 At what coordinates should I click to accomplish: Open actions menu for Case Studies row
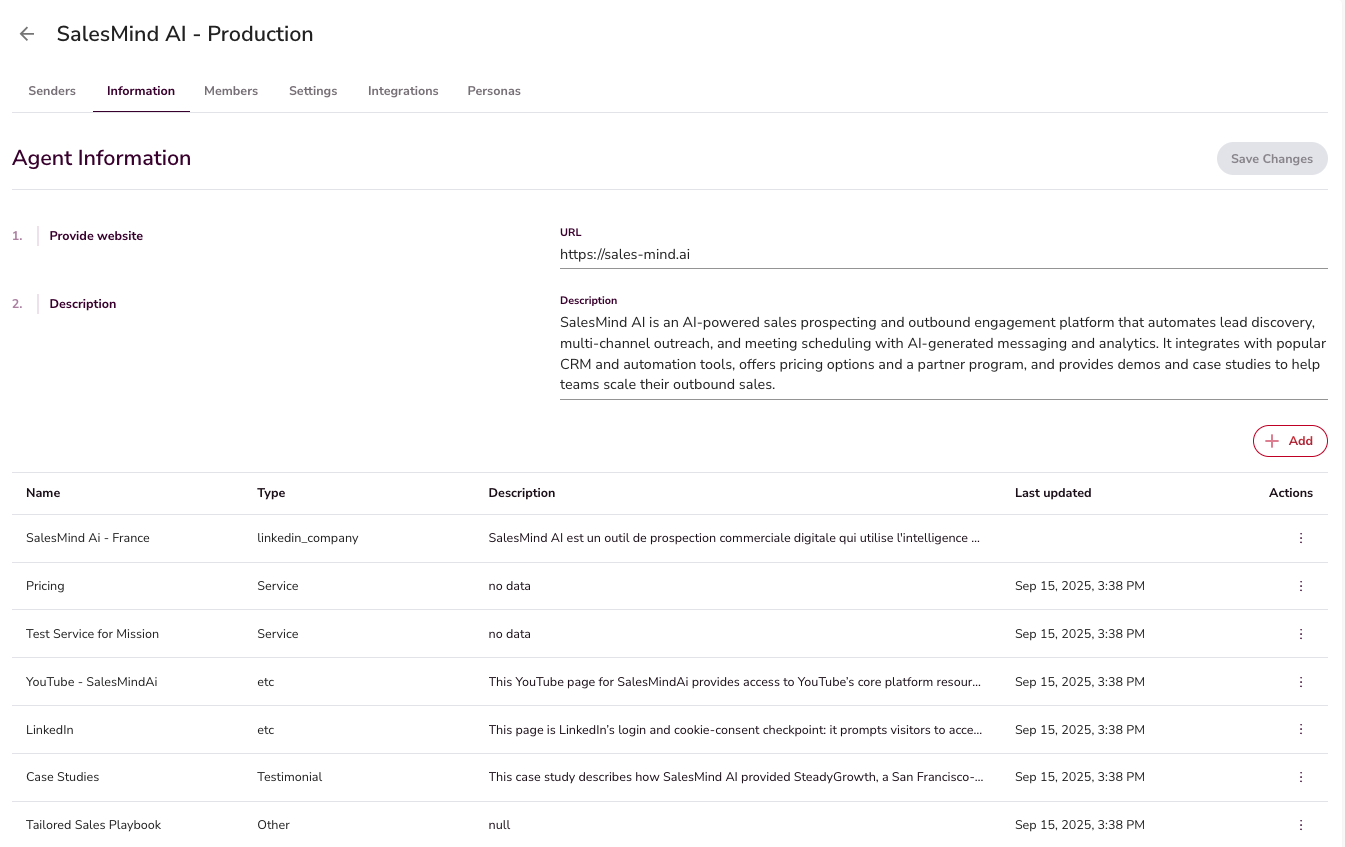click(1300, 777)
